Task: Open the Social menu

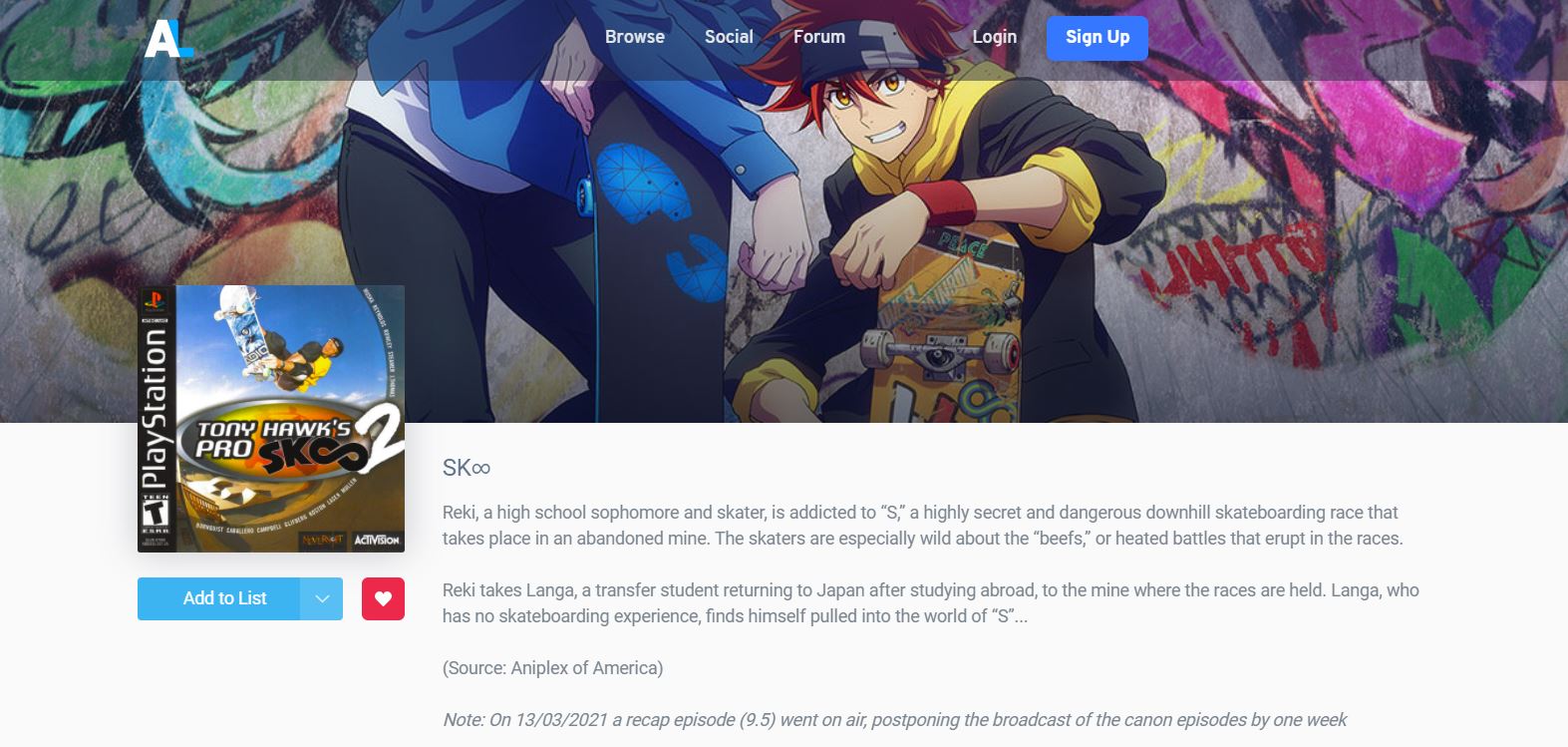Action: (x=729, y=37)
